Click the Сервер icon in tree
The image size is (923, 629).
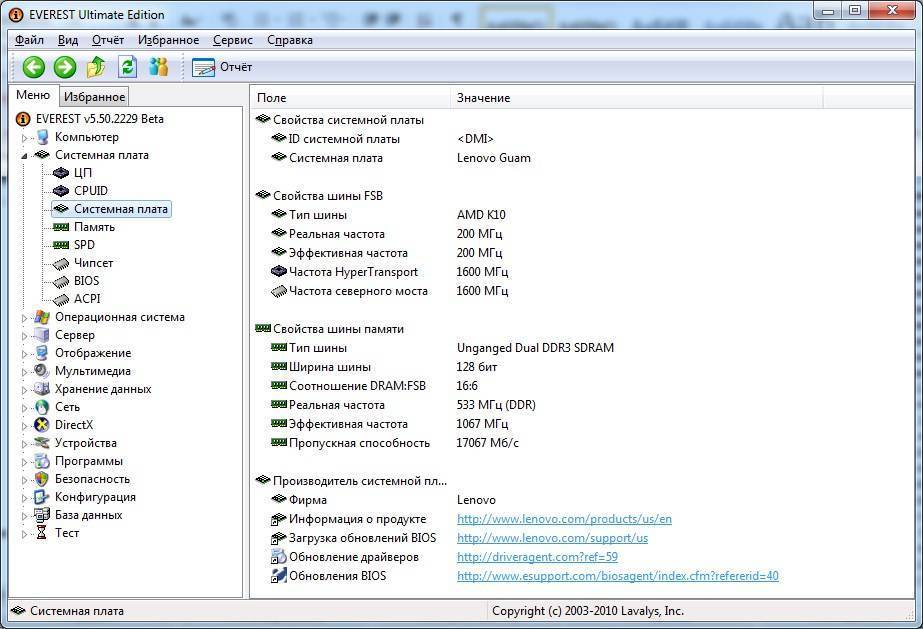point(42,335)
